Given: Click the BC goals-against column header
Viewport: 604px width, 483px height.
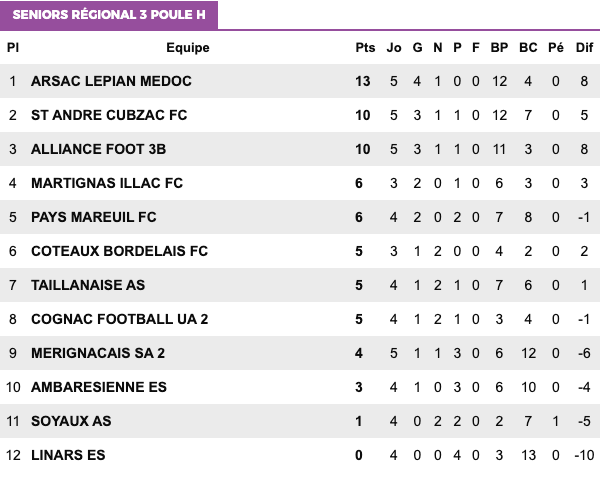Looking at the screenshot, I should tap(529, 47).
